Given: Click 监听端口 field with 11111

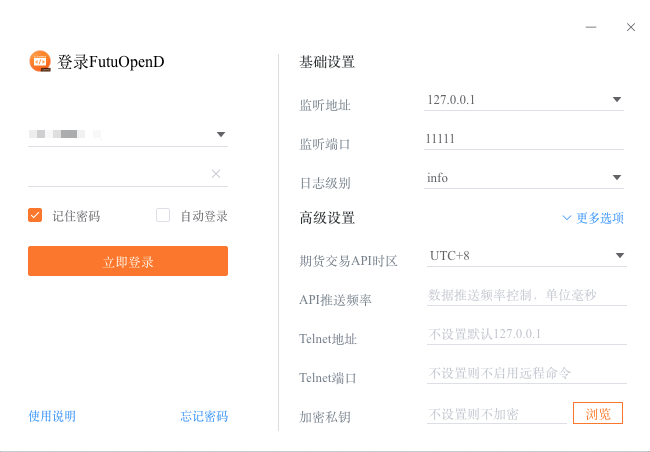Looking at the screenshot, I should tap(524, 139).
